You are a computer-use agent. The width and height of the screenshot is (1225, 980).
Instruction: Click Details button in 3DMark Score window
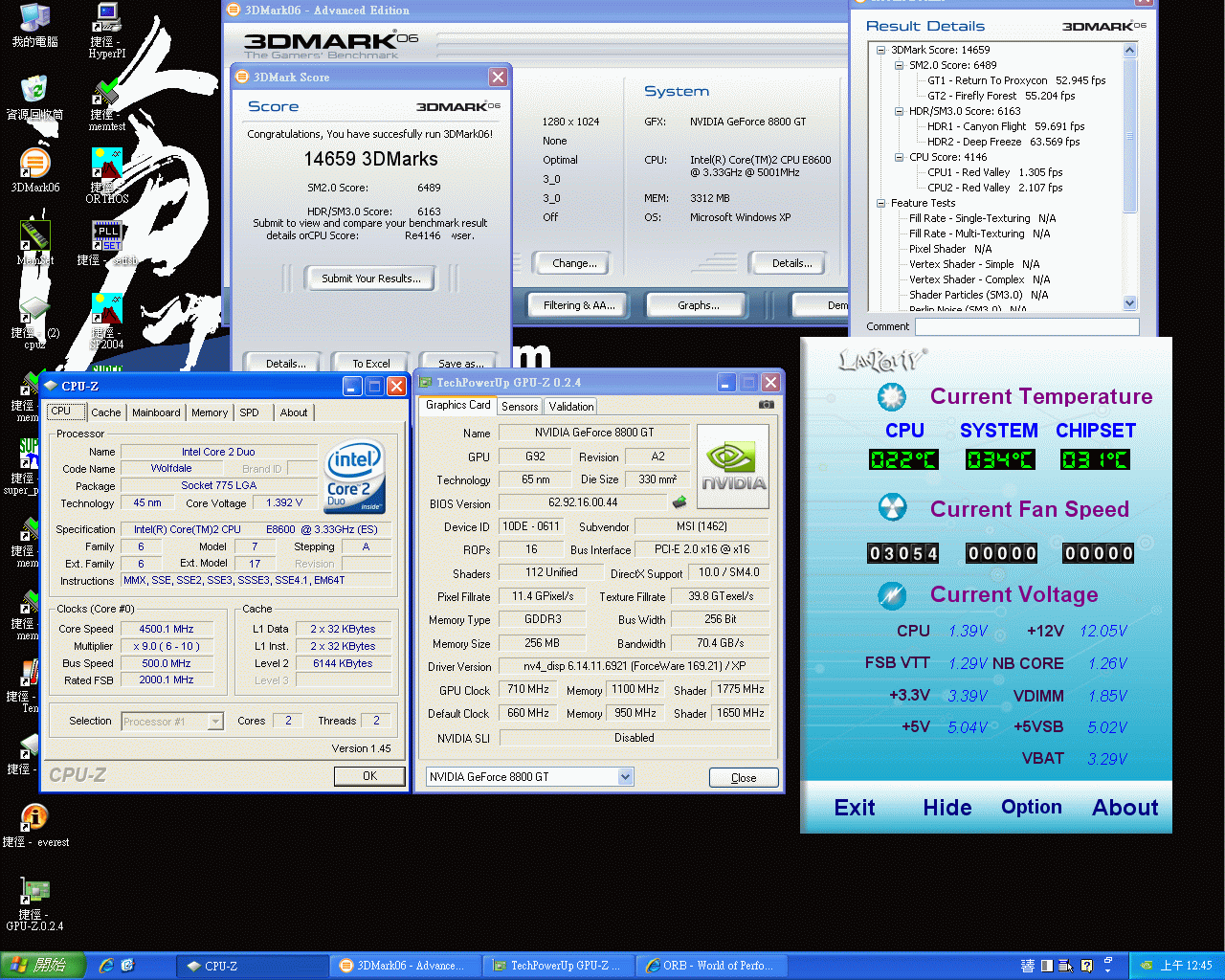[x=285, y=364]
